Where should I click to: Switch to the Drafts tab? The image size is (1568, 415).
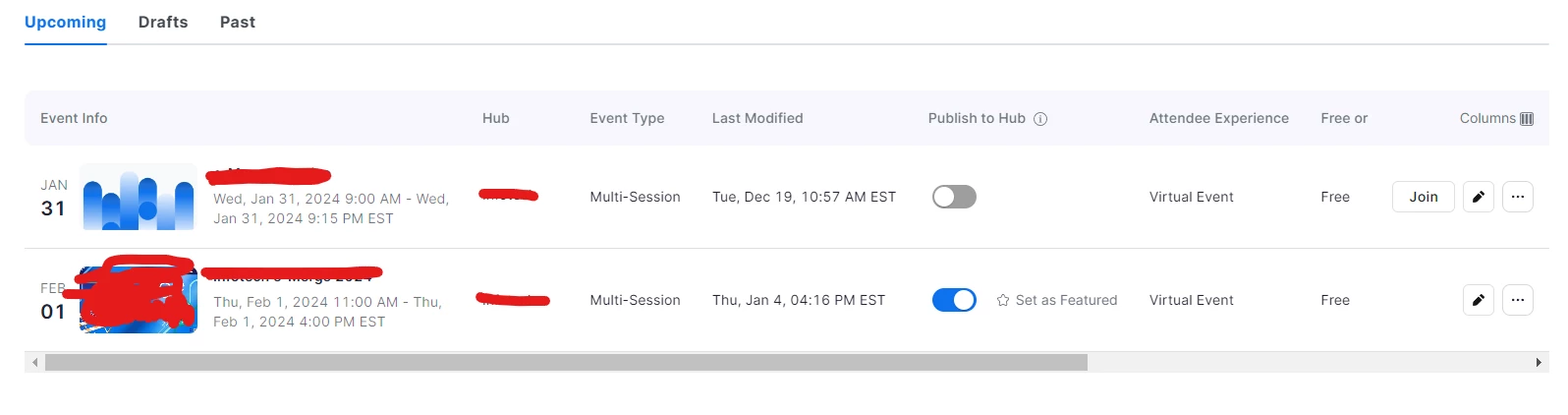[x=163, y=22]
